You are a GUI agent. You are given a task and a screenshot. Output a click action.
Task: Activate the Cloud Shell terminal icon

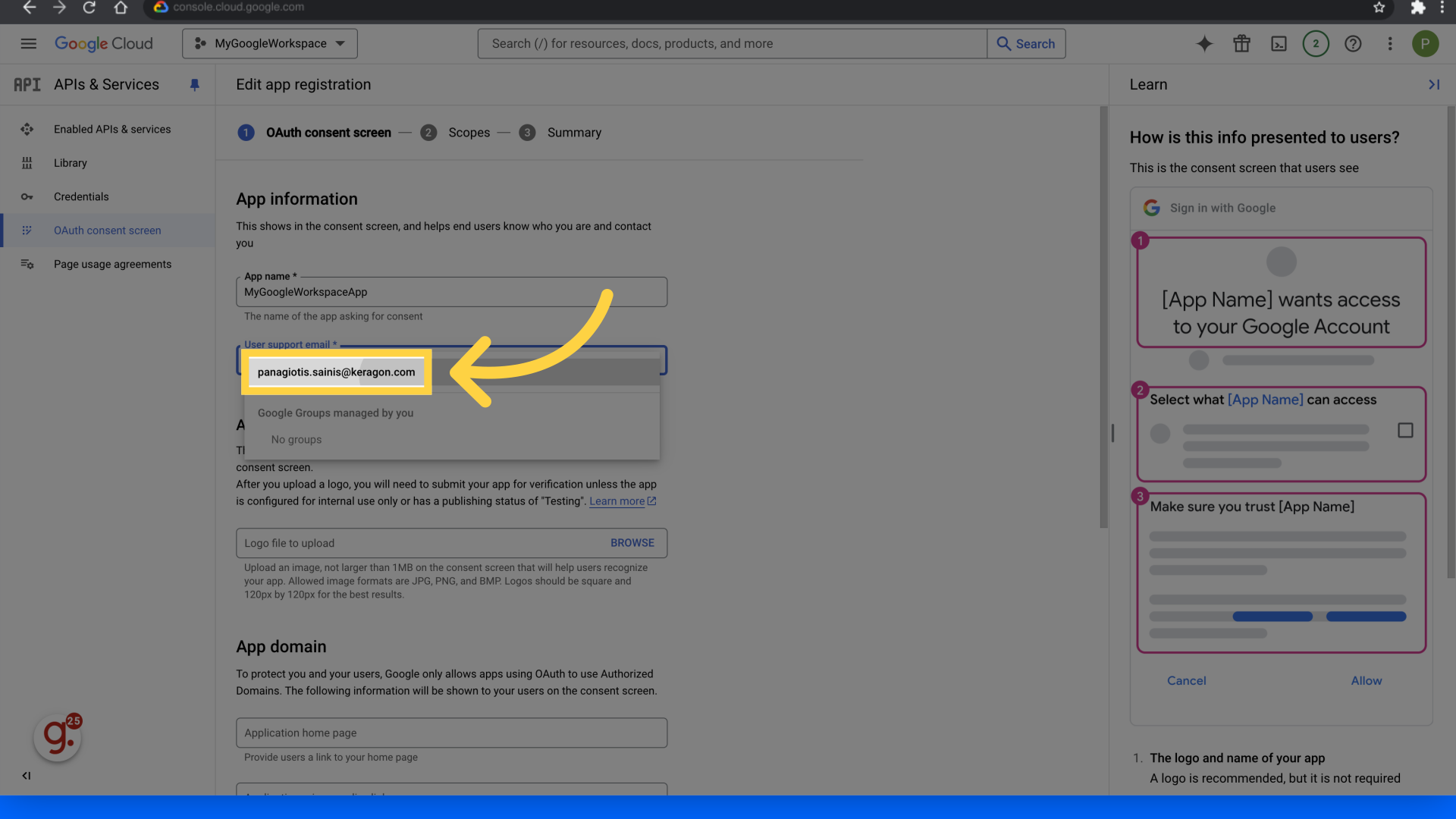click(x=1279, y=43)
